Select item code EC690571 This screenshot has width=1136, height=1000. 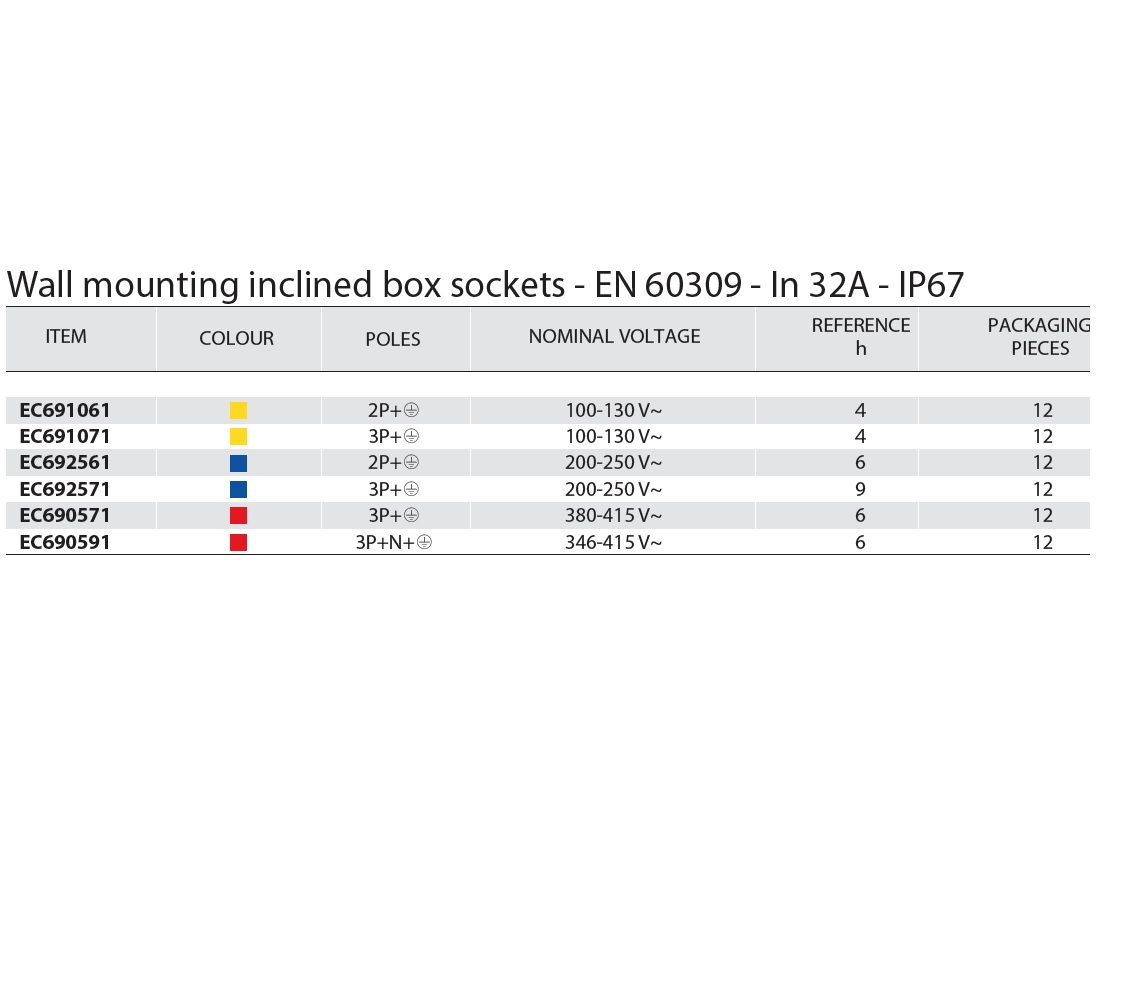point(64,515)
